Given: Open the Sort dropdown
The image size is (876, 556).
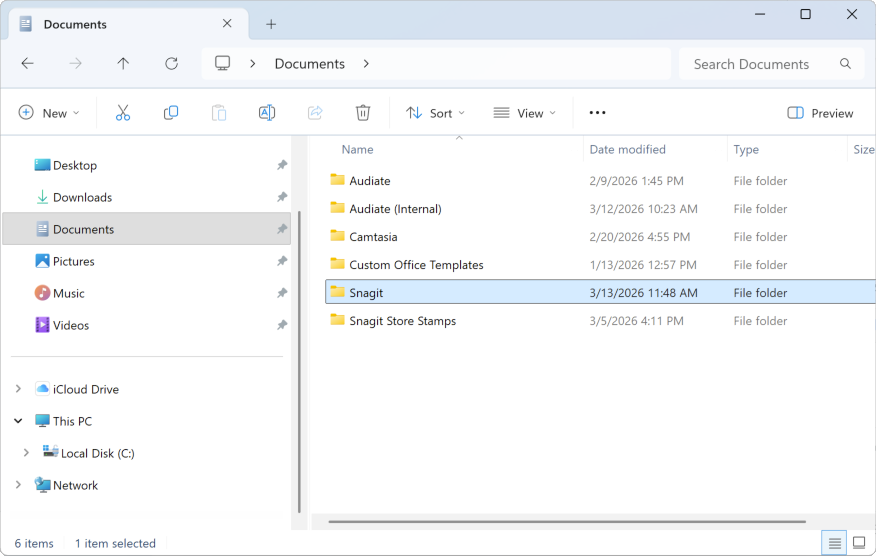Looking at the screenshot, I should coord(435,113).
